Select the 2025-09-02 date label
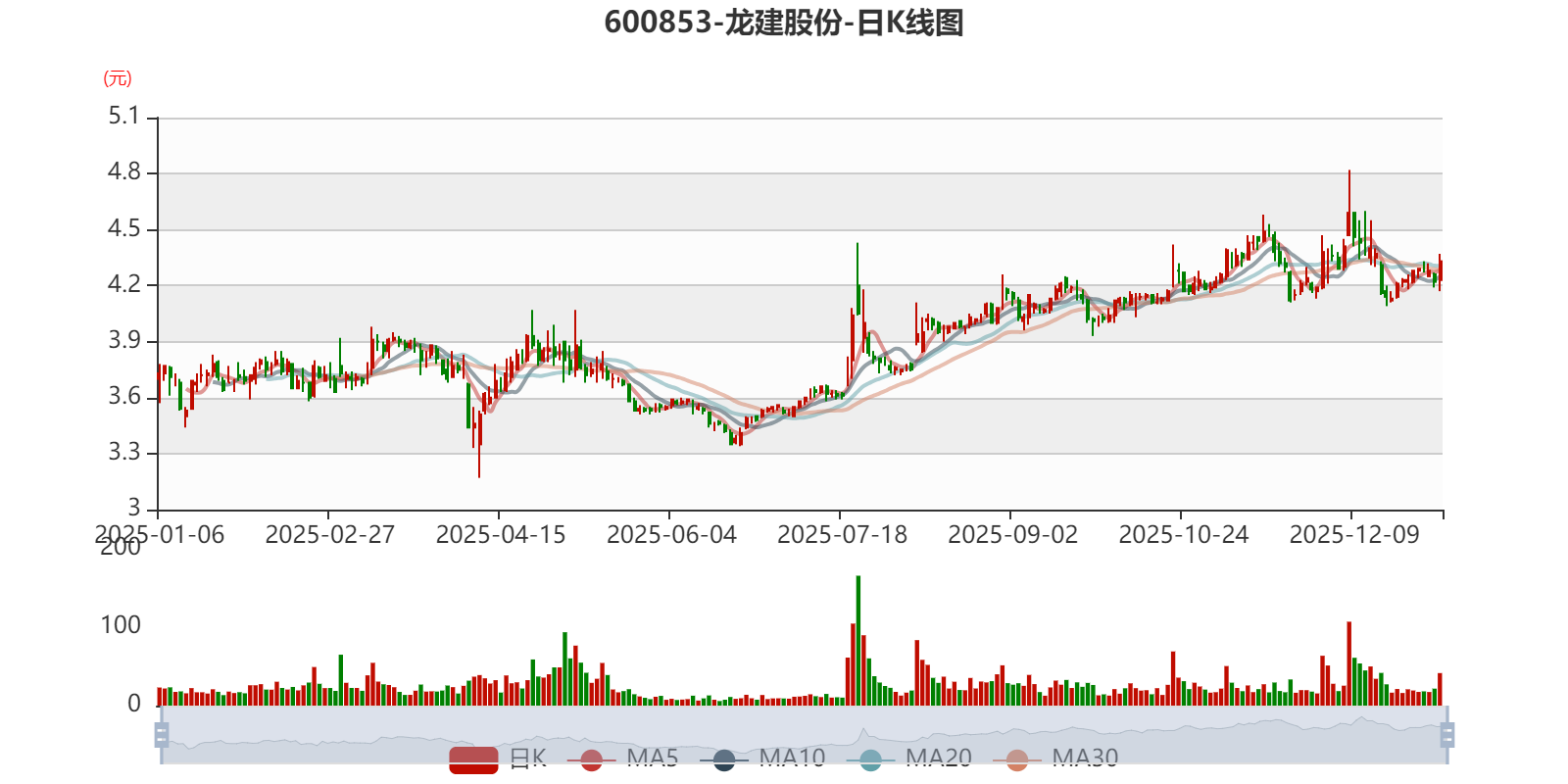 (x=1012, y=535)
